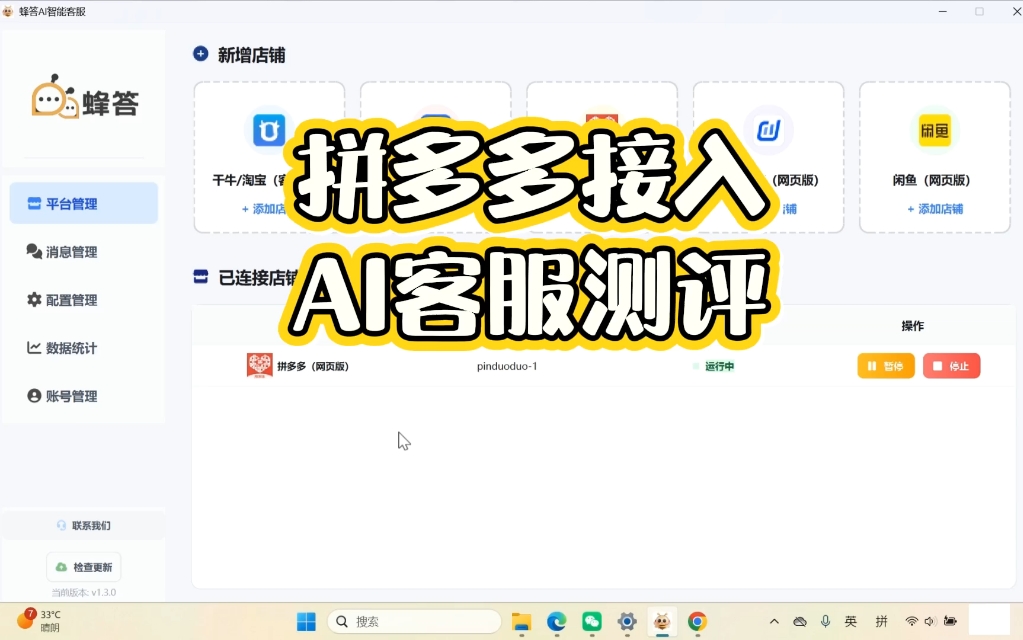Click the 运行中 status label
The height and width of the screenshot is (640, 1023).
click(719, 367)
